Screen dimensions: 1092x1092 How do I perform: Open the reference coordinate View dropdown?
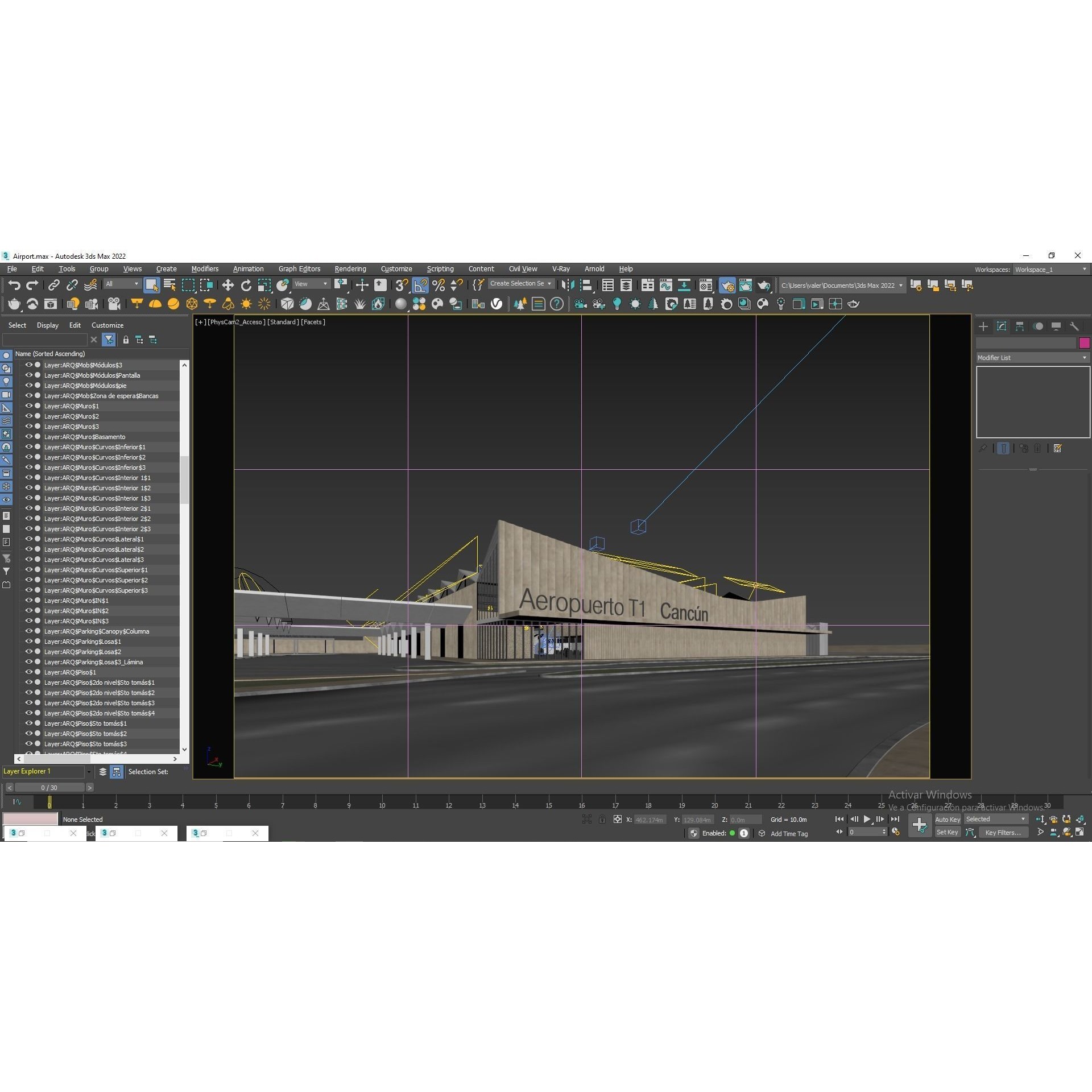click(311, 284)
